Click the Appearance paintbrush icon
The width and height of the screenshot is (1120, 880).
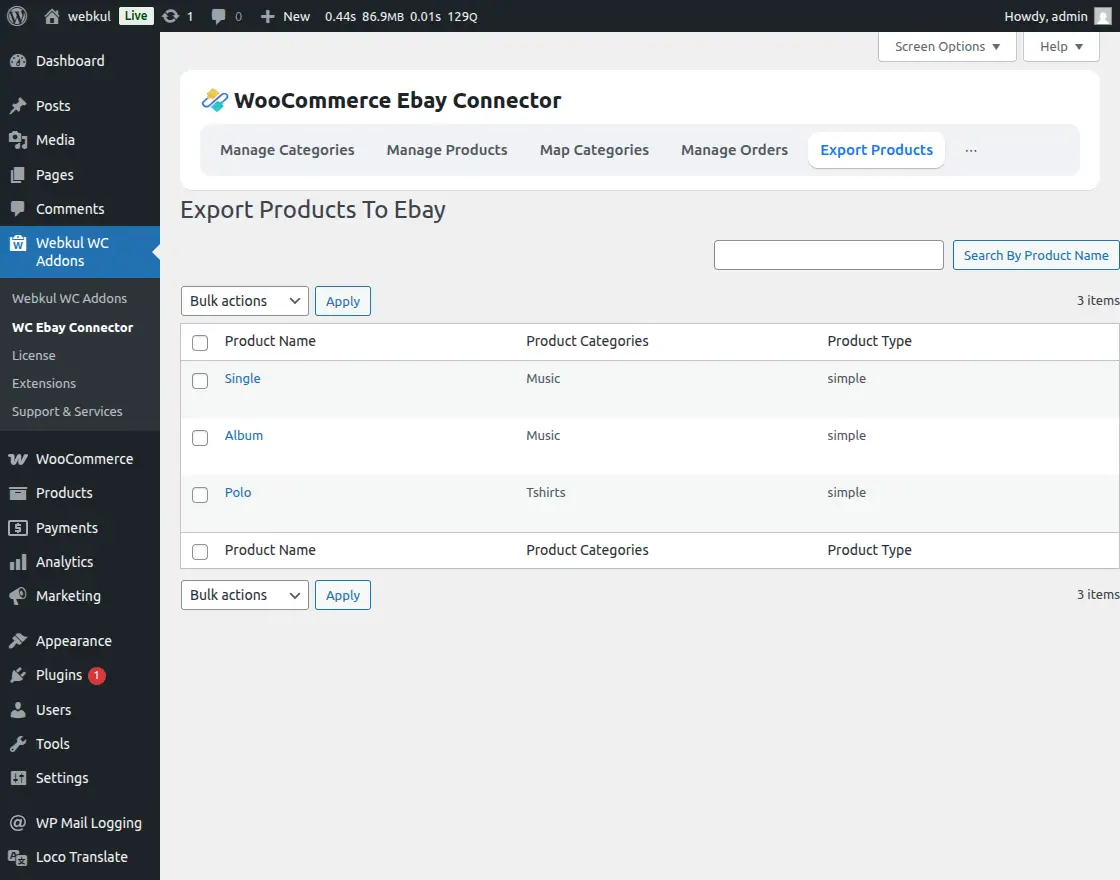tap(18, 641)
